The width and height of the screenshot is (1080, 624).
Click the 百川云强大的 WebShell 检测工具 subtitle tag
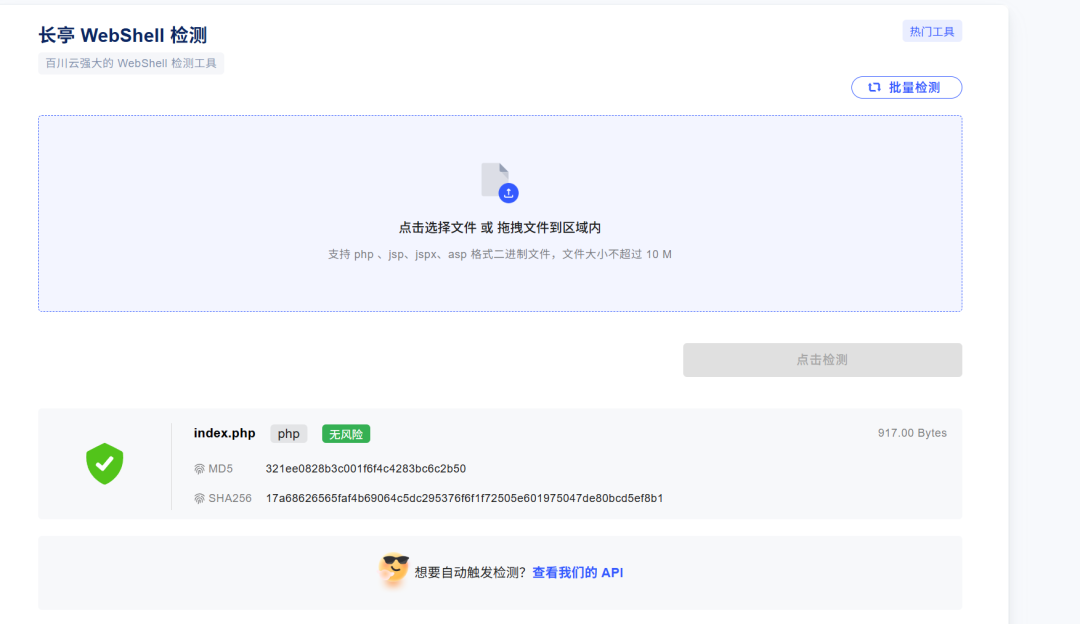click(130, 63)
